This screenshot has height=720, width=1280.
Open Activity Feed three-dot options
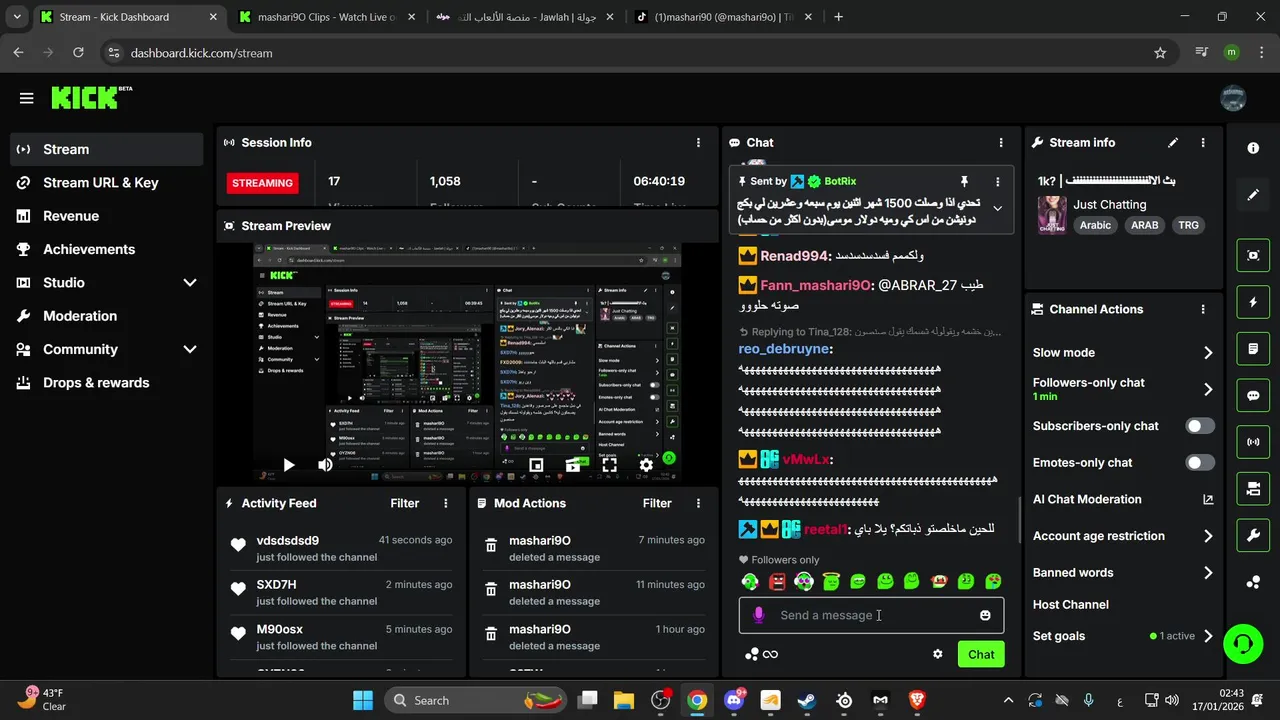click(446, 504)
